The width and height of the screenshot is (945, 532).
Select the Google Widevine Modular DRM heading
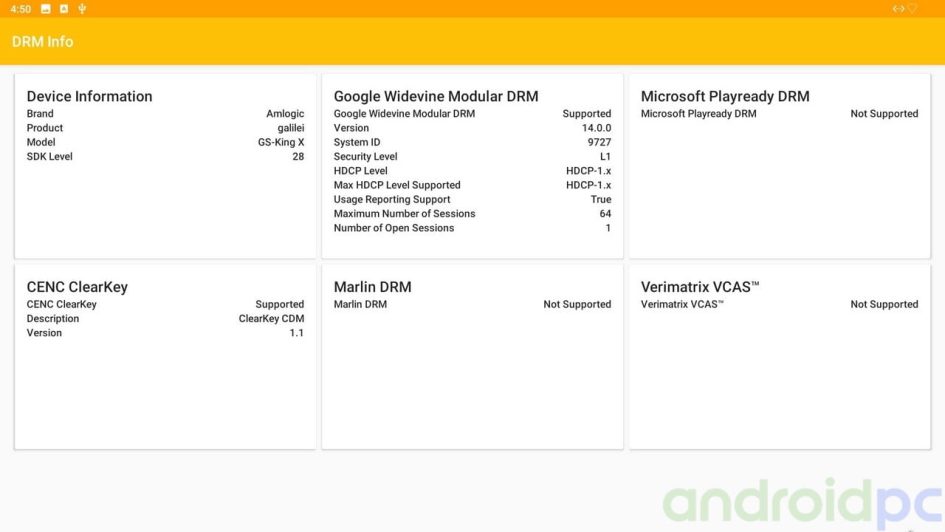tap(436, 96)
